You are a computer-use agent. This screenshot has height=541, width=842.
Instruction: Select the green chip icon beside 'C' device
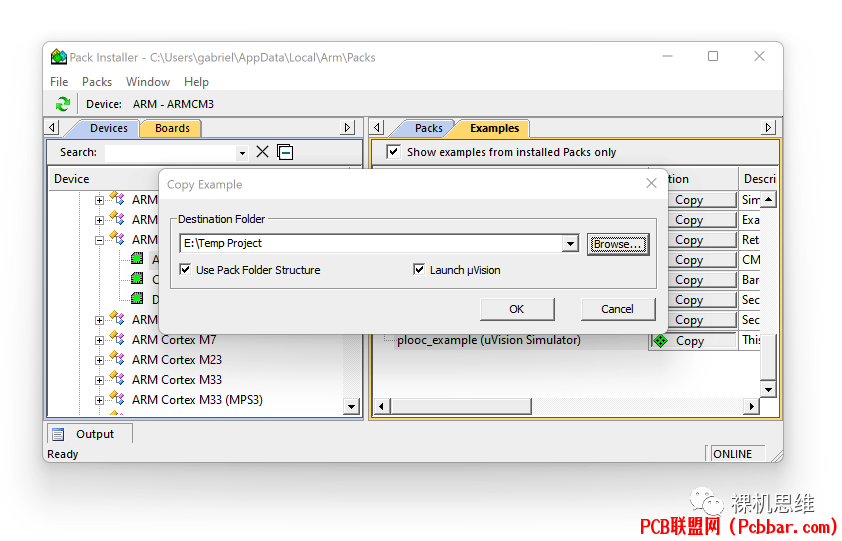137,279
